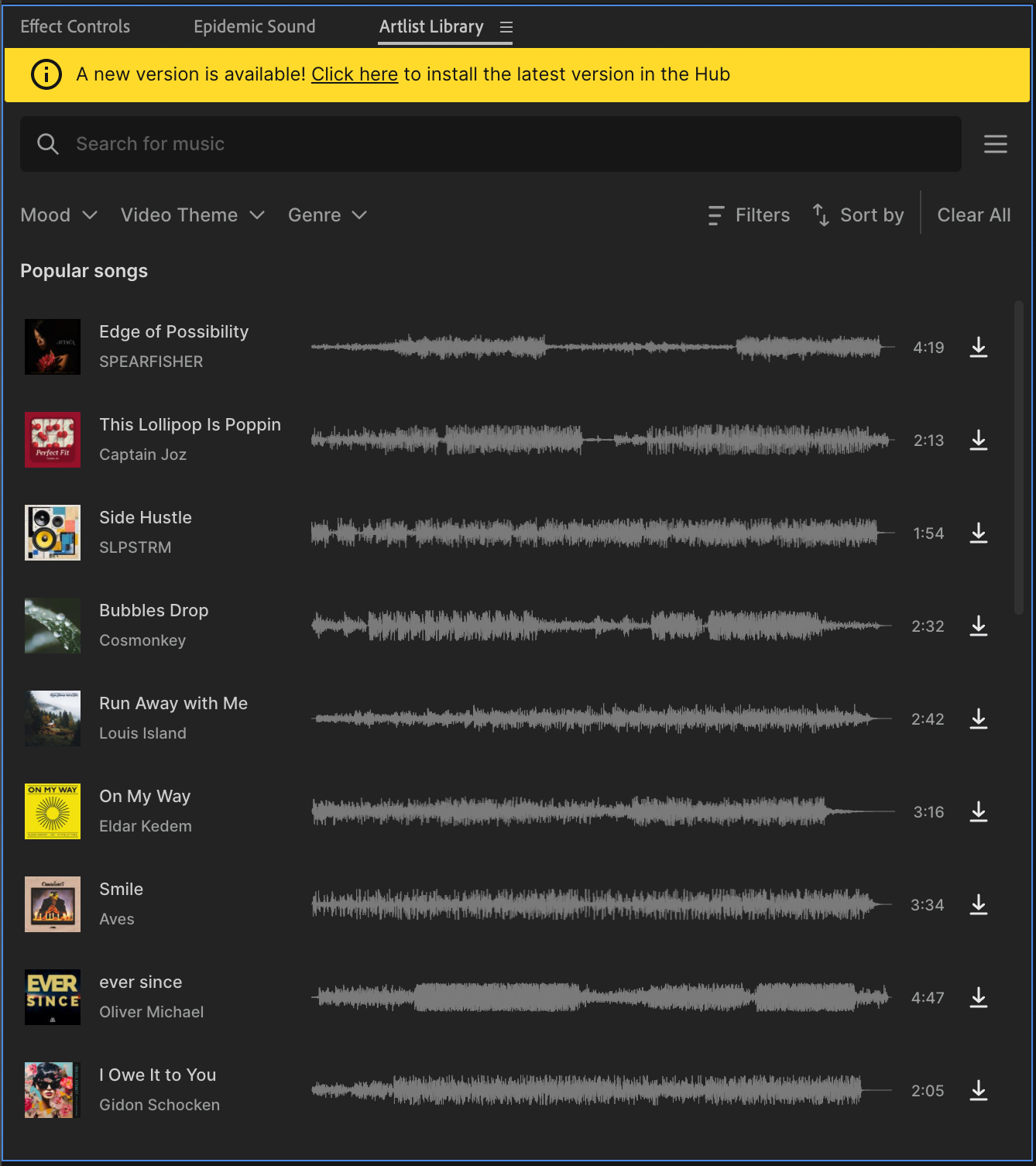Seek within On My Way waveform

point(603,811)
